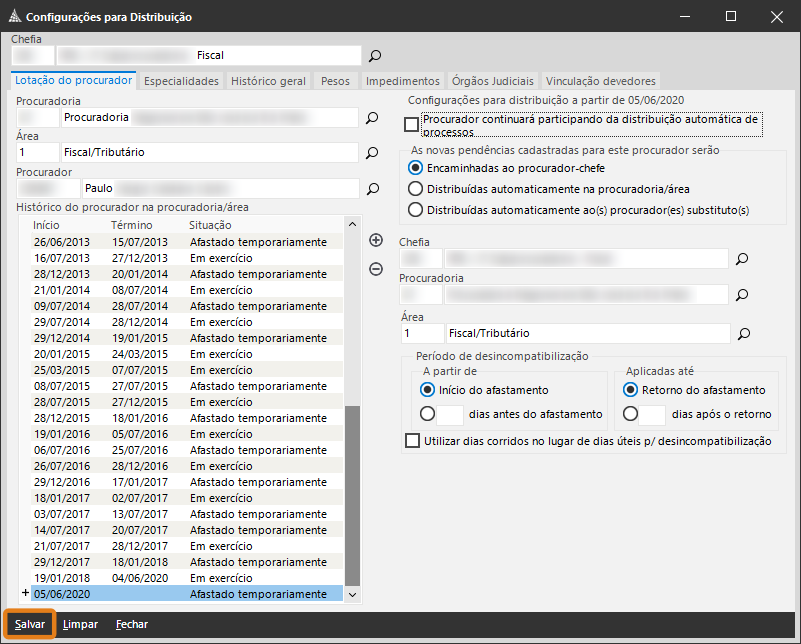Open the Órgãos Judiciais tab
The width and height of the screenshot is (801, 644).
click(492, 81)
